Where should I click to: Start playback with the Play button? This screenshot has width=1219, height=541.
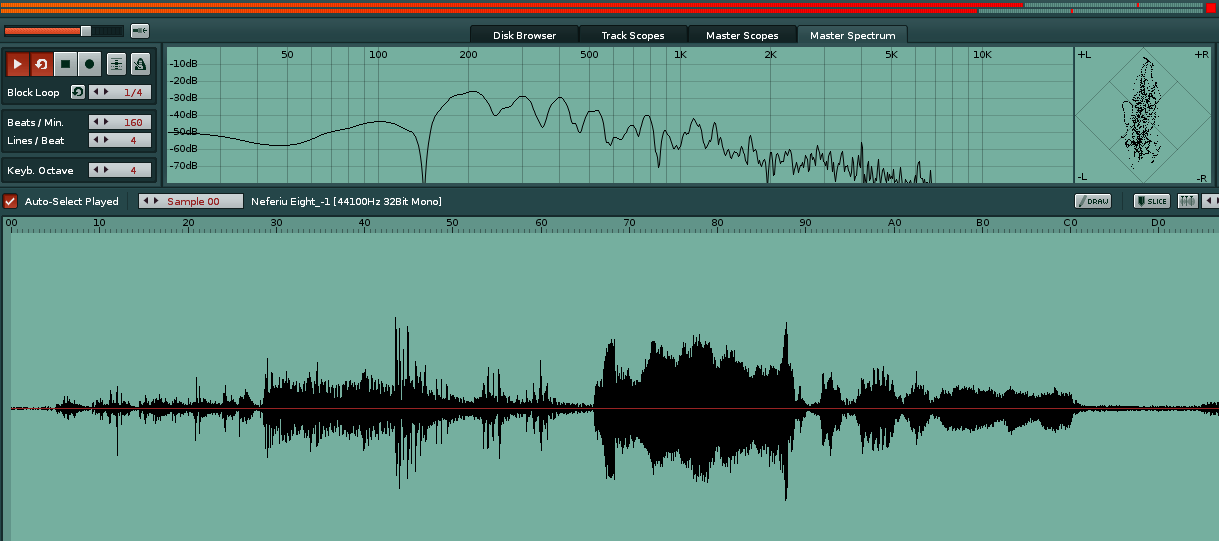pos(18,64)
